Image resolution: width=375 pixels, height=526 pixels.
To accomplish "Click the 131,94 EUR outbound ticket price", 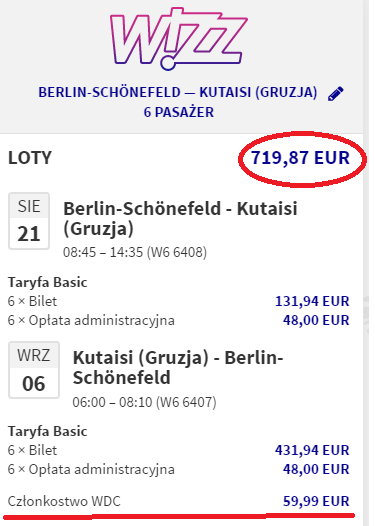I will 312,301.
